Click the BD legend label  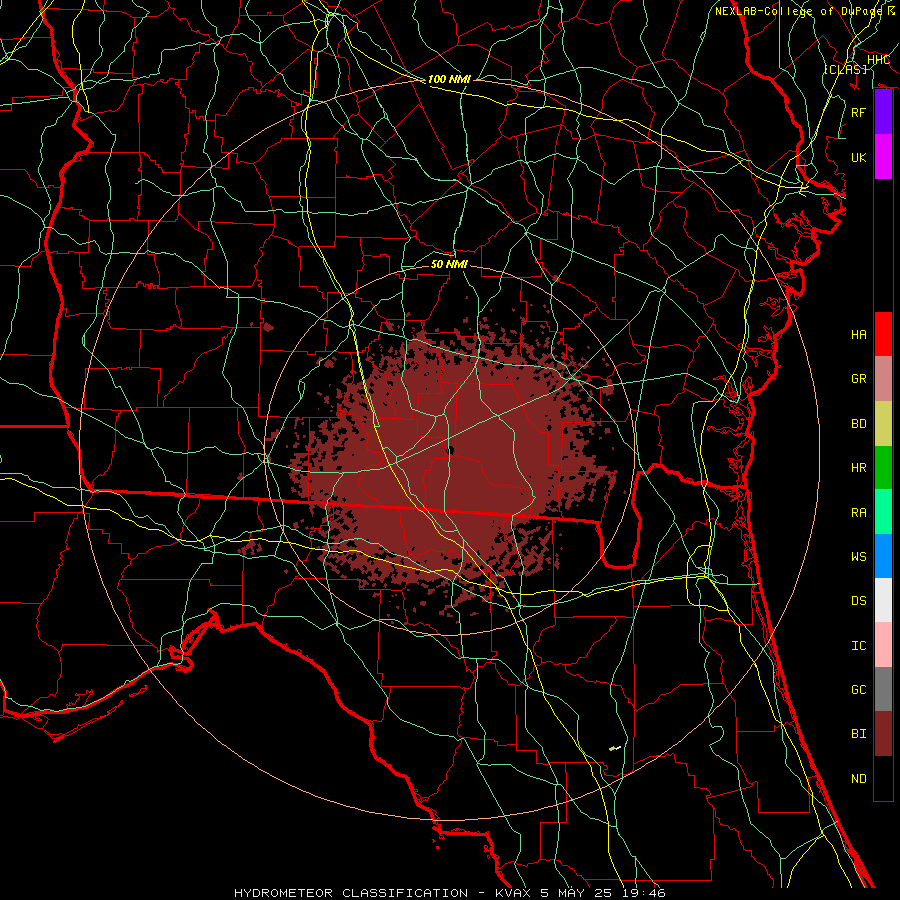858,424
